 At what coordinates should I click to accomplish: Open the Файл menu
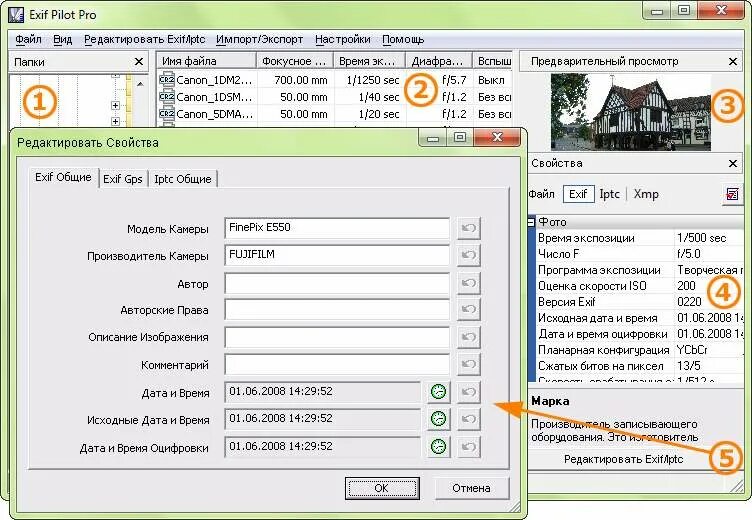28,39
